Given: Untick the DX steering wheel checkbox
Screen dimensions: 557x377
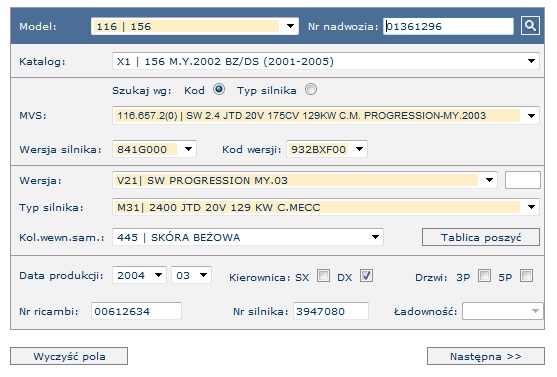Looking at the screenshot, I should click(x=366, y=276).
